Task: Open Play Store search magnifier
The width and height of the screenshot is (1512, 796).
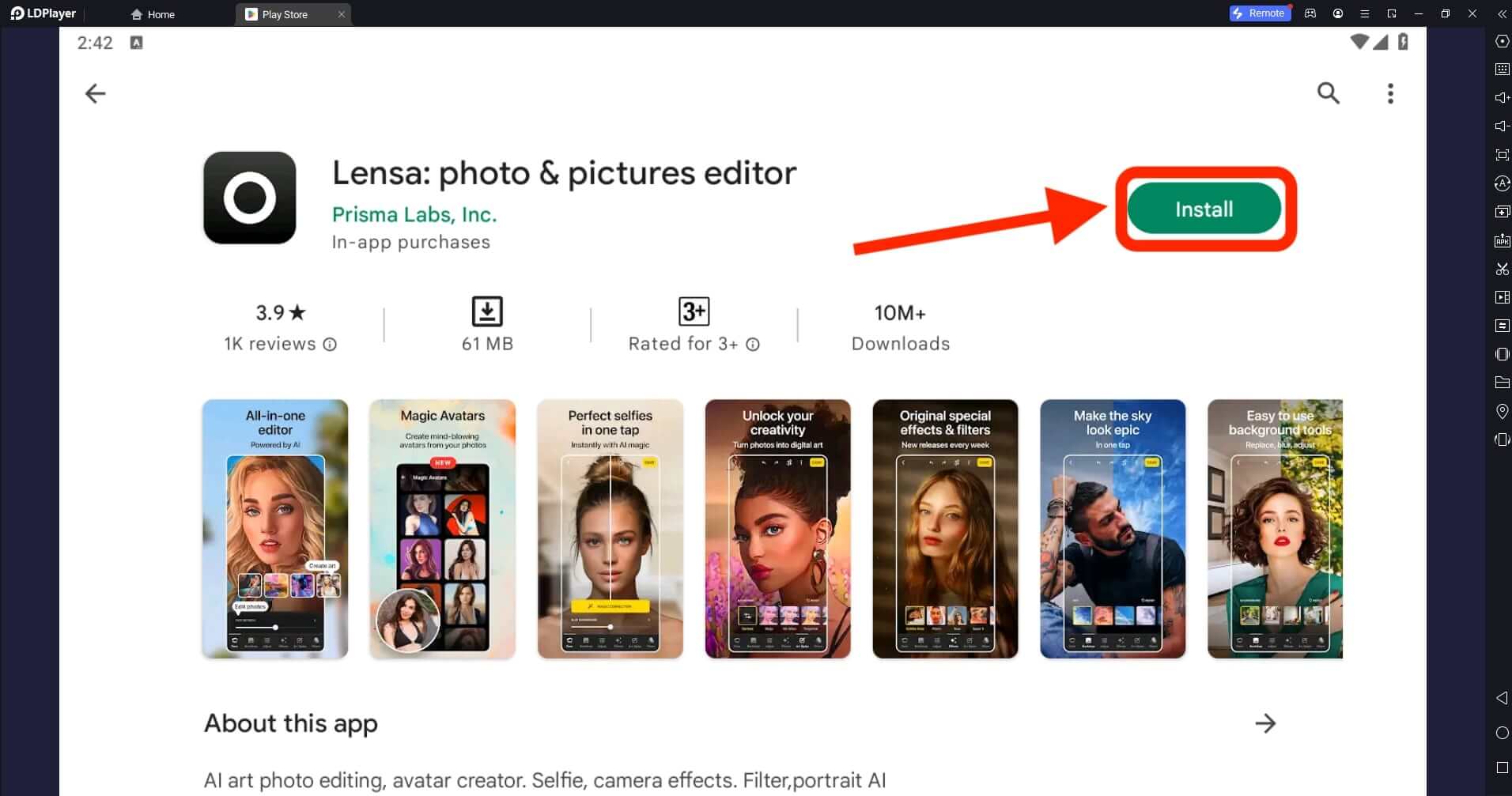Action: click(1328, 93)
